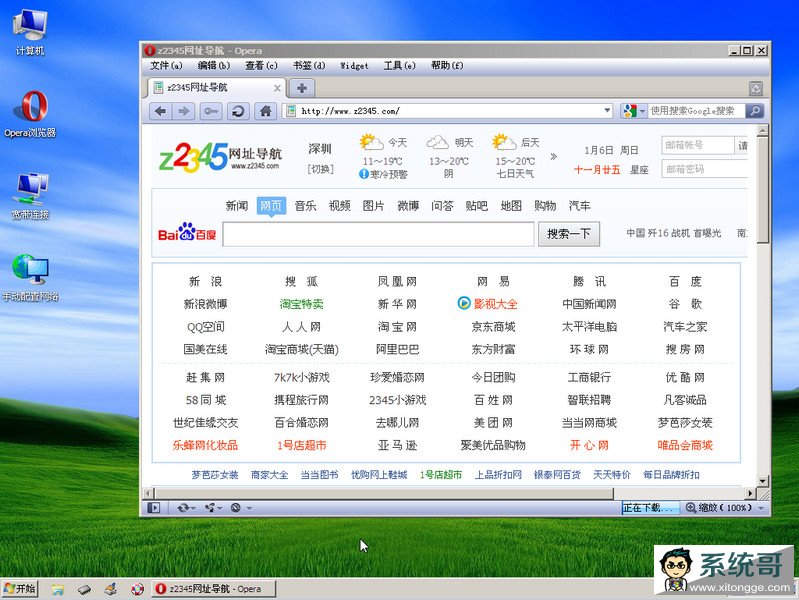
Task: Click the 七日天气 link
Action: (515, 173)
